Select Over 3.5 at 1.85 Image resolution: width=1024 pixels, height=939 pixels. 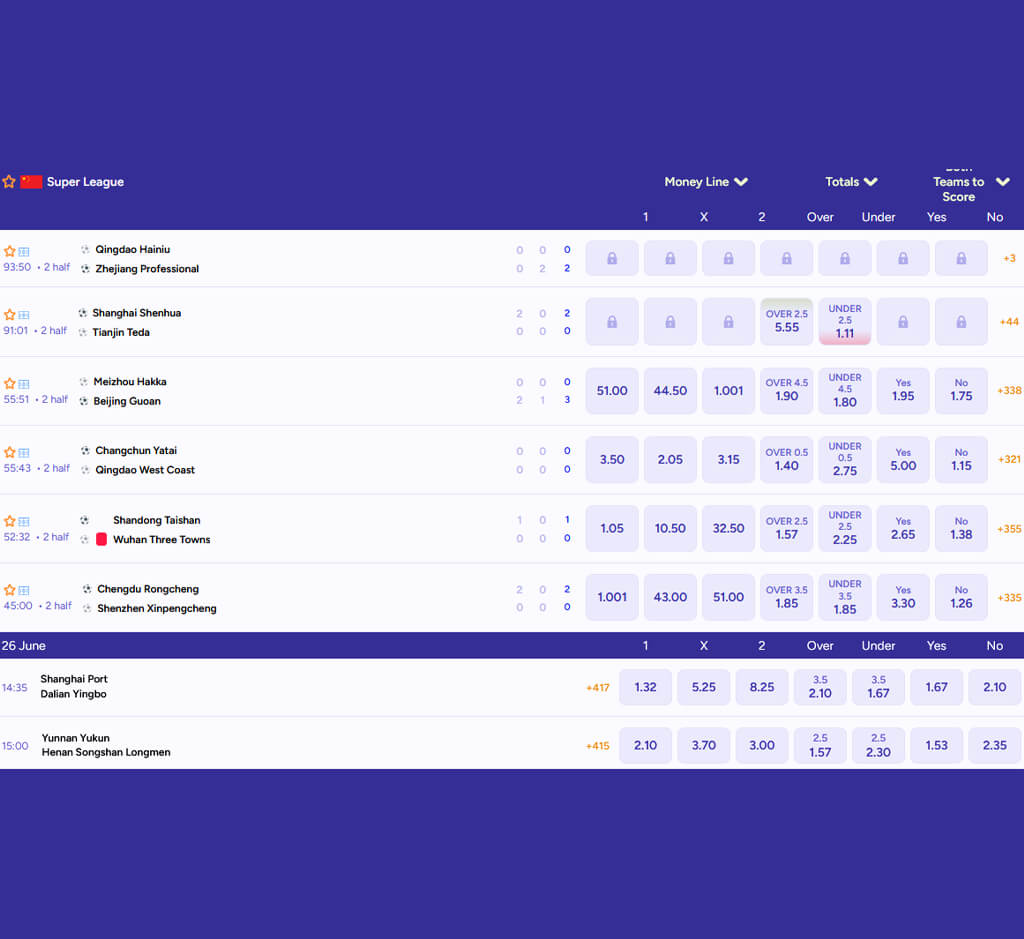(787, 597)
